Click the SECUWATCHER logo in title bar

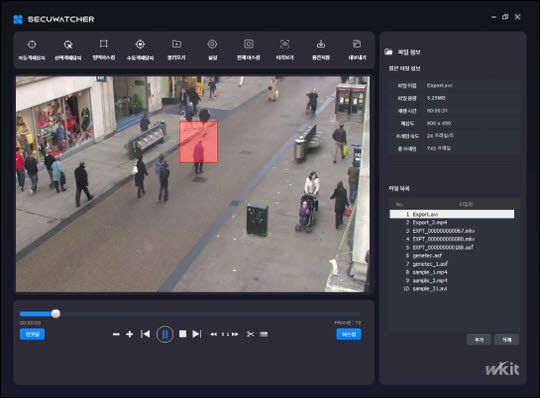(x=54, y=19)
